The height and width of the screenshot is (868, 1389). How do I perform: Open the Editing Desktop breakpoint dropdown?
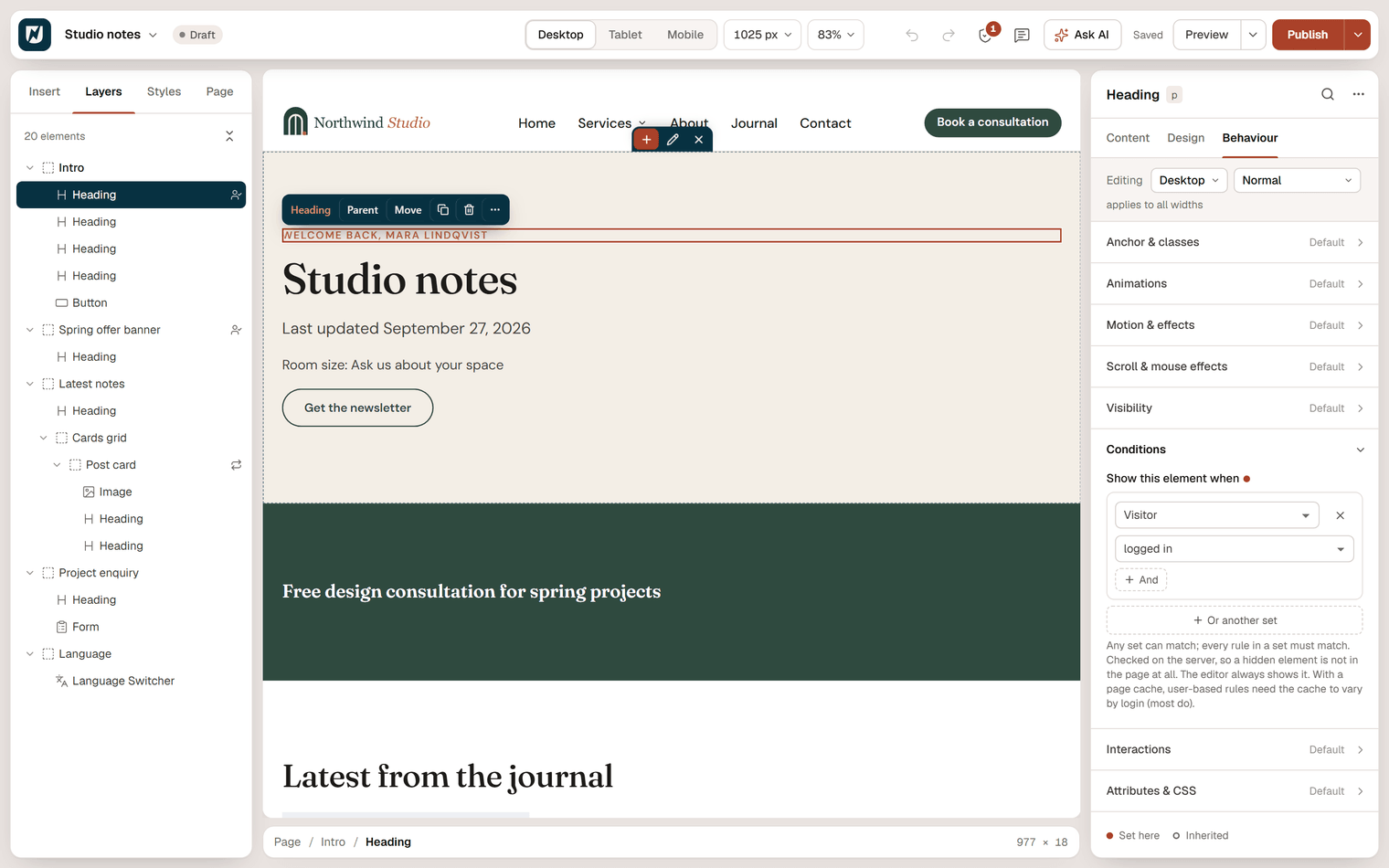[x=1189, y=180]
